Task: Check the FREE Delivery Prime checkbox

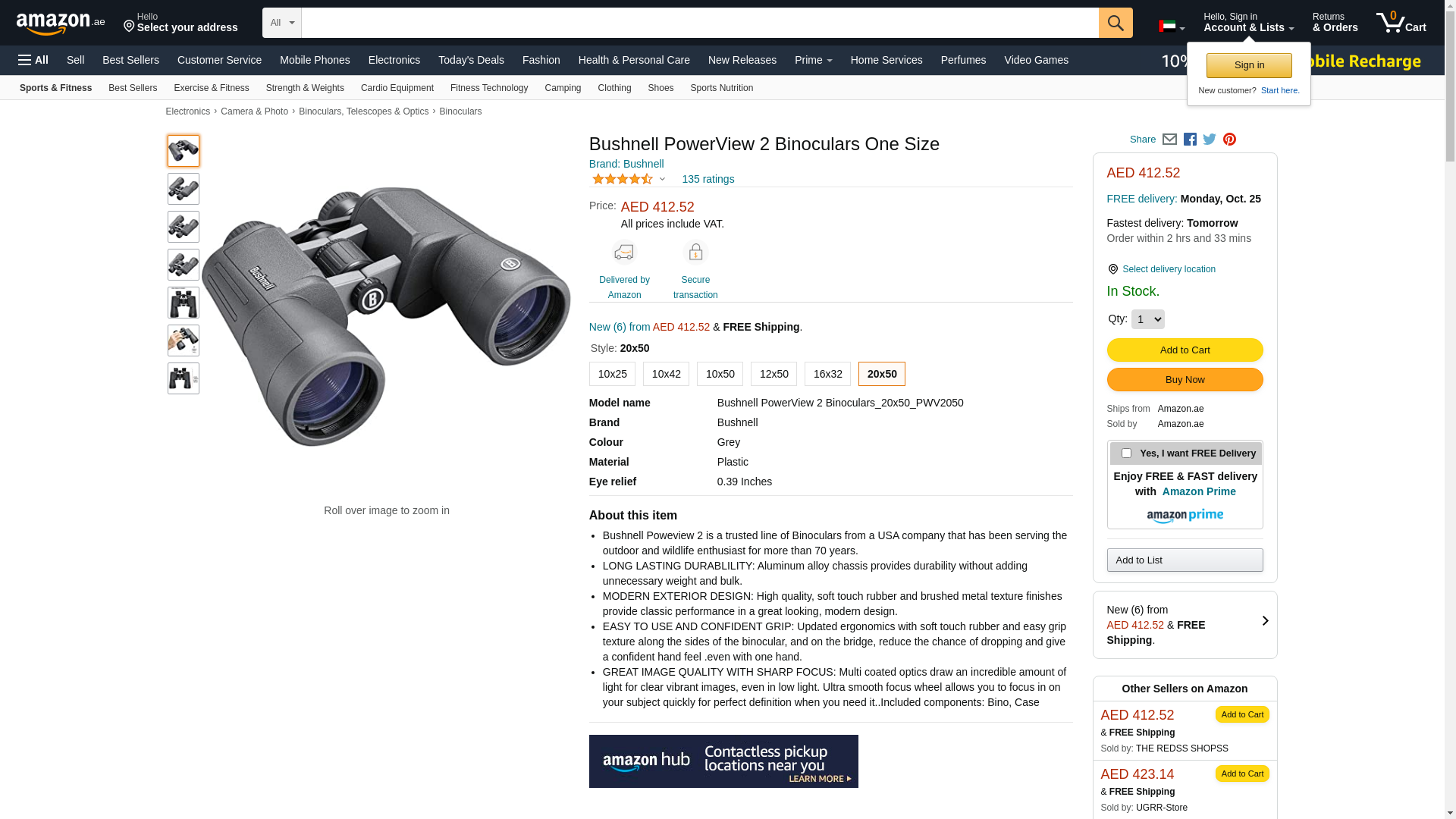Action: 1126,453
